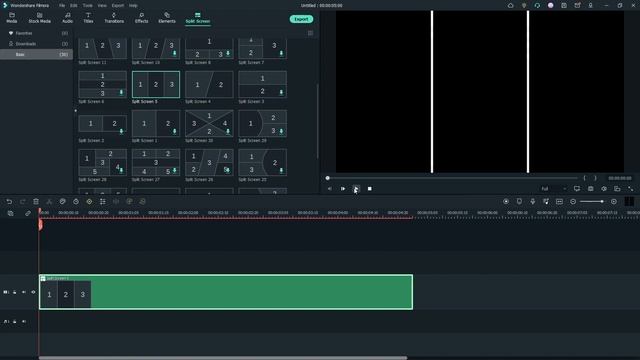Screen dimensions: 640x360
Task: Choose the Split Screen 10 template
Action: [x=156, y=48]
